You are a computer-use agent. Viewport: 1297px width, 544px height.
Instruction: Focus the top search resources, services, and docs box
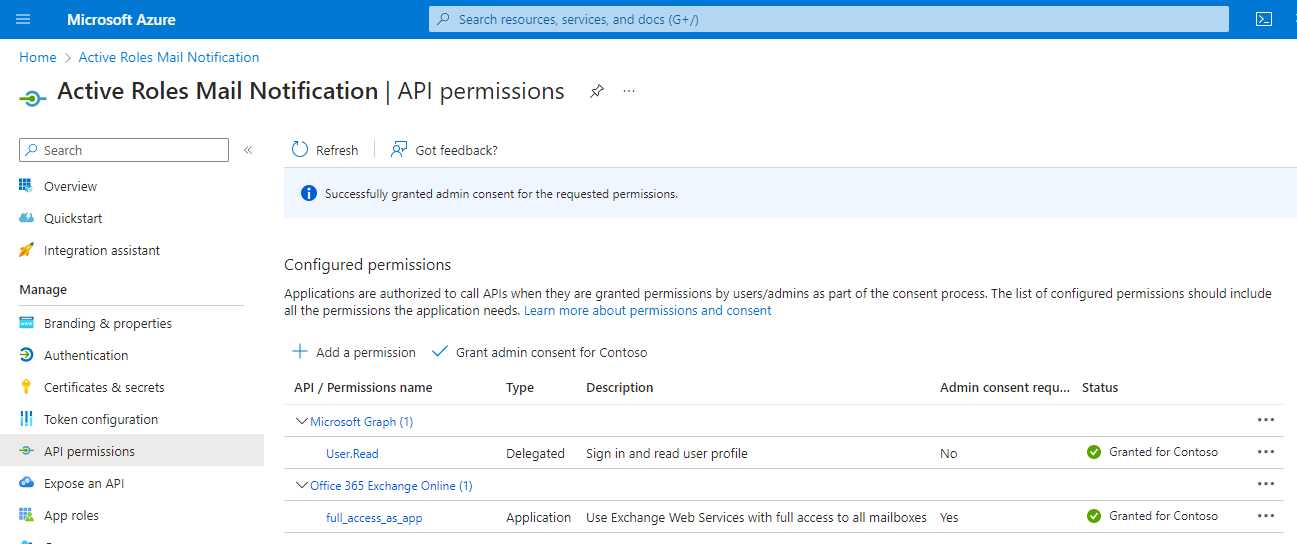pyautogui.click(x=829, y=19)
